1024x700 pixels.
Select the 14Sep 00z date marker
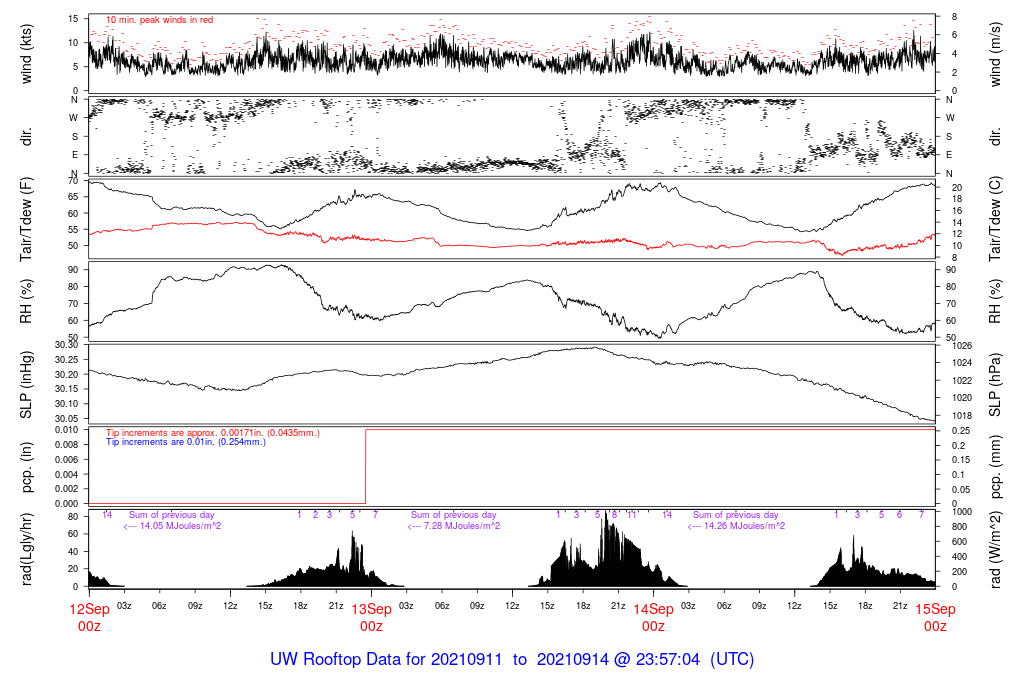coord(653,617)
